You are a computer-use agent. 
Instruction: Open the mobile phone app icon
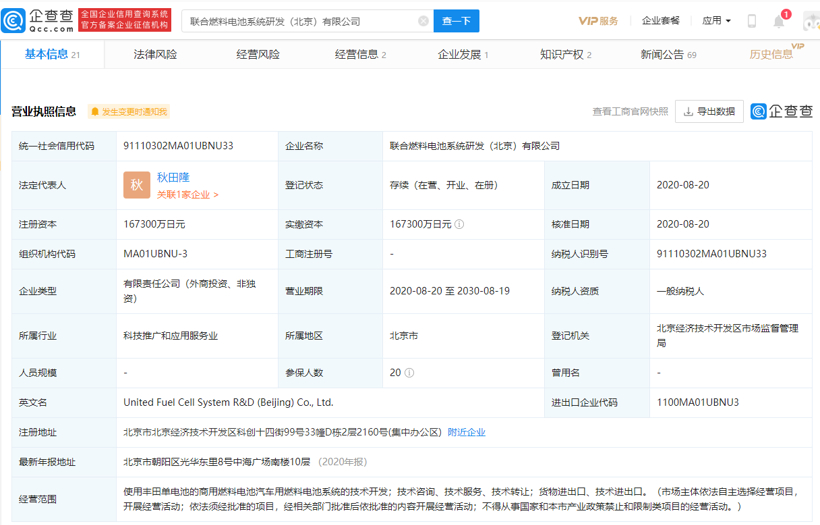point(751,21)
